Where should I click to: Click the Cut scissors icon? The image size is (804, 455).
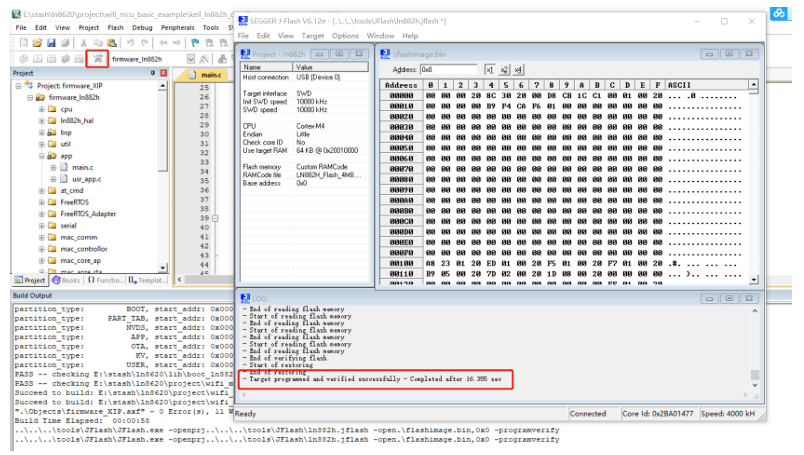click(83, 43)
